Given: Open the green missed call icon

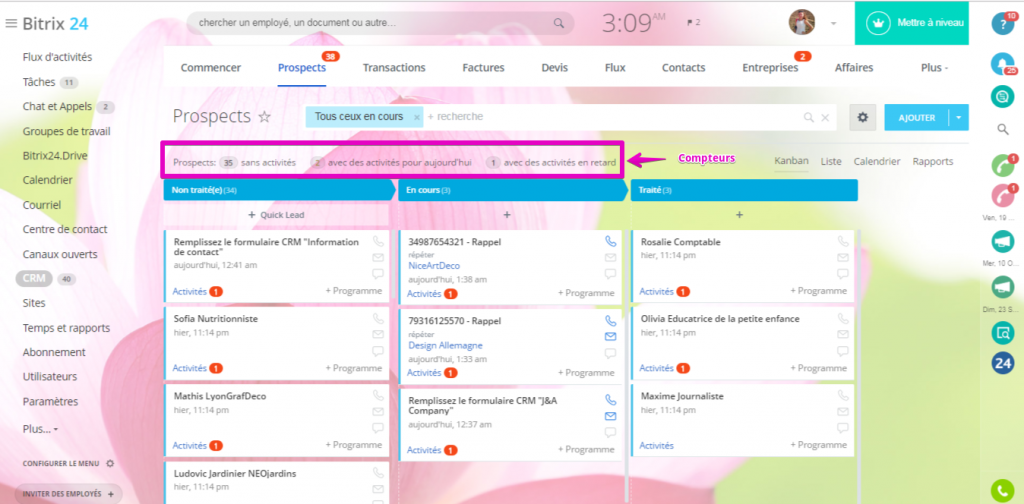Looking at the screenshot, I should coord(1002,166).
